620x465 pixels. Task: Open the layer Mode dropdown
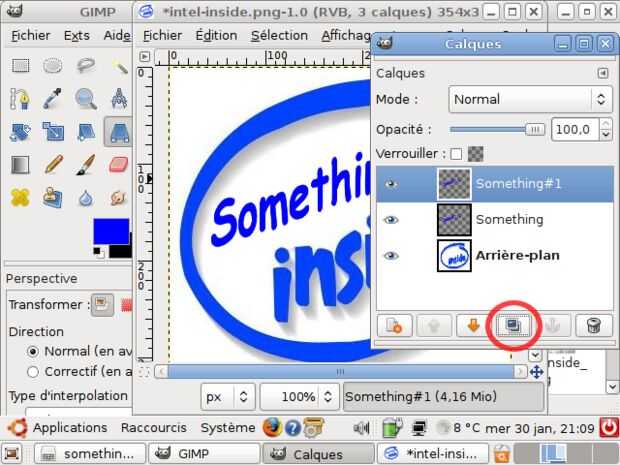pyautogui.click(x=531, y=99)
